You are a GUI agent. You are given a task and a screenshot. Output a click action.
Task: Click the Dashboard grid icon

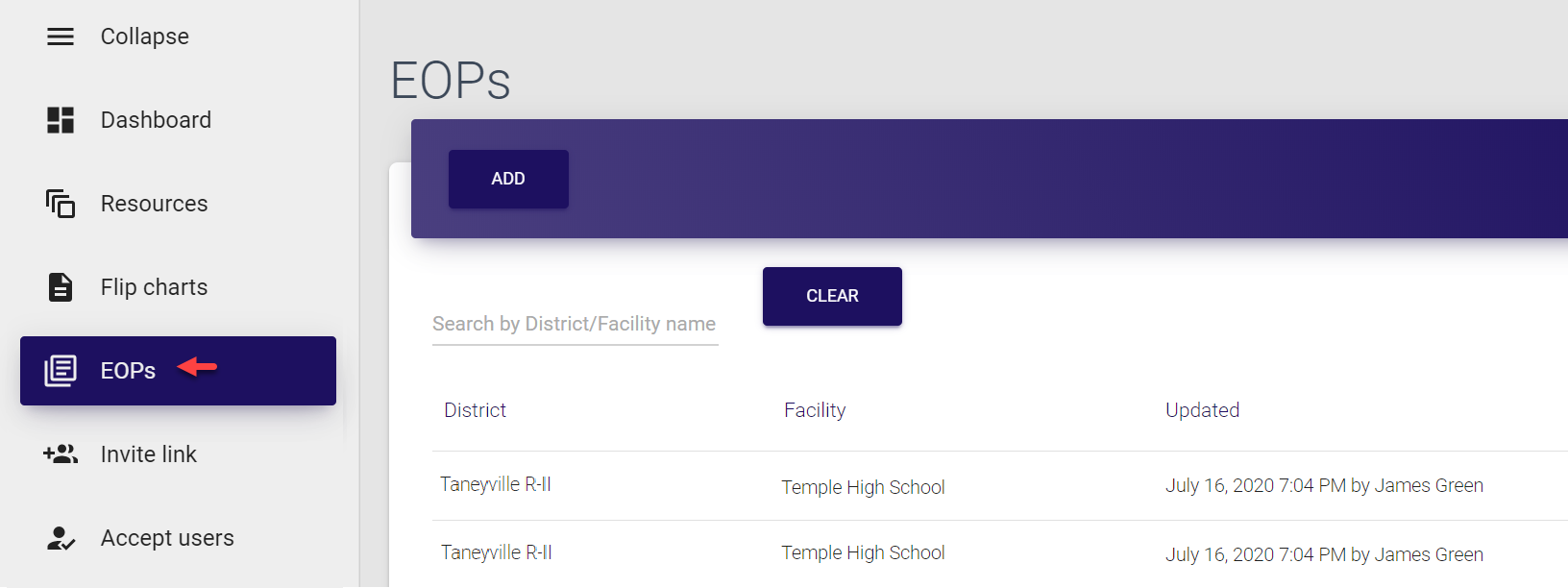pos(61,120)
